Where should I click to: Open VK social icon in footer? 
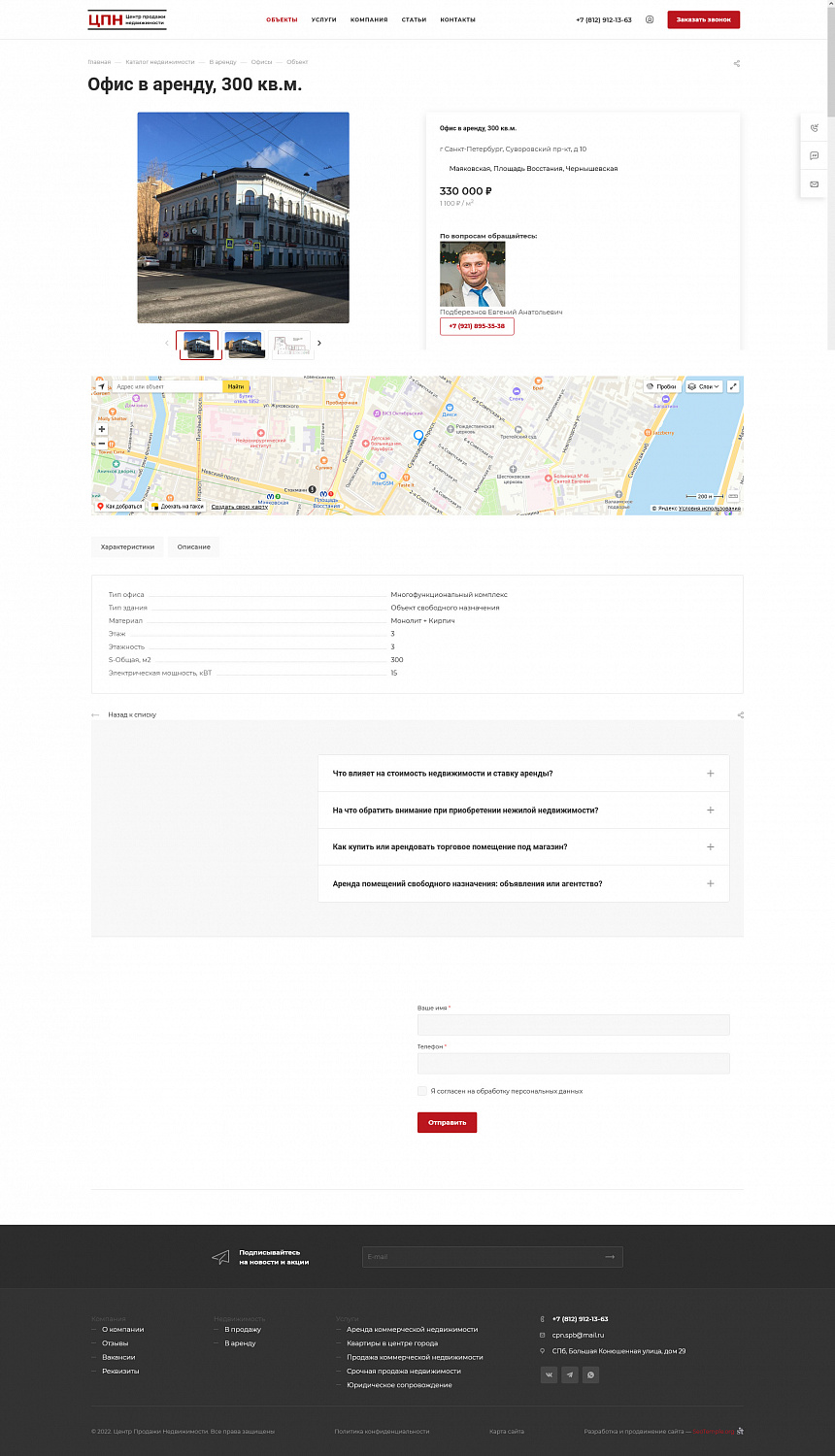tap(549, 1374)
